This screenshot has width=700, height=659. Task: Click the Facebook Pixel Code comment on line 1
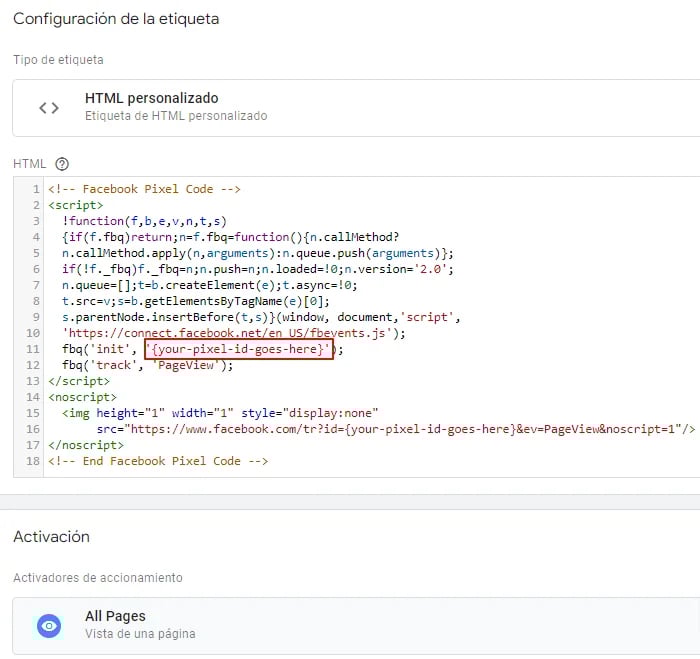(x=144, y=189)
